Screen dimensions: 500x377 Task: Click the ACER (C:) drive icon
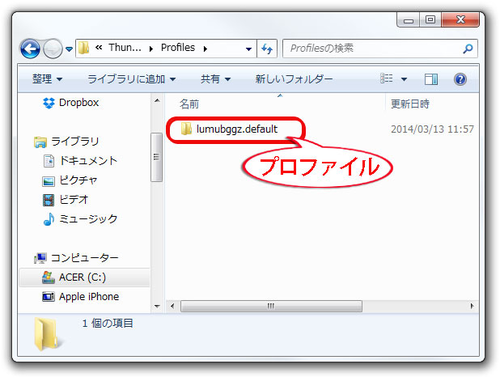(x=48, y=277)
